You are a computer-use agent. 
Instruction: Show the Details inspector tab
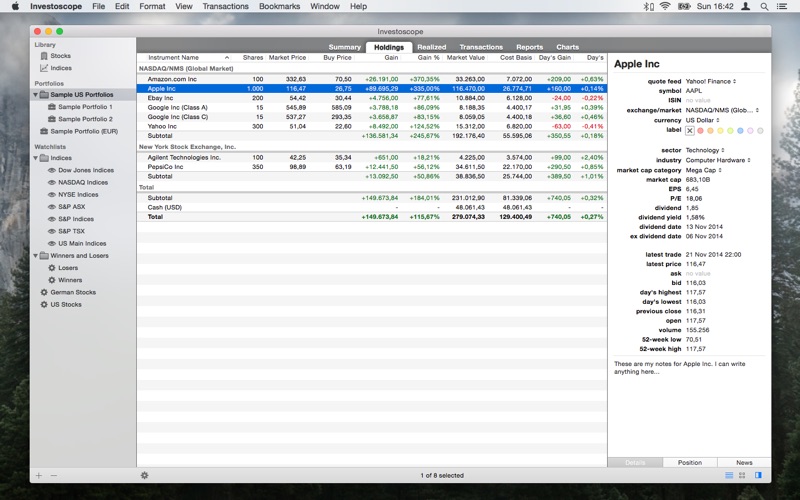[635, 462]
